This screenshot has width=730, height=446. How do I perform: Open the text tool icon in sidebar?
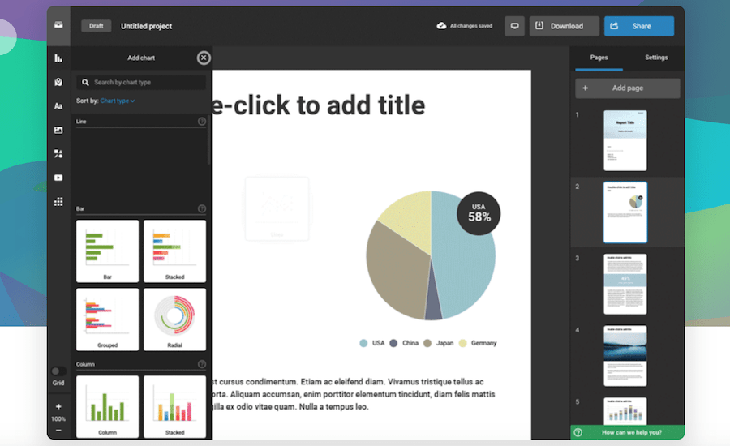58,106
